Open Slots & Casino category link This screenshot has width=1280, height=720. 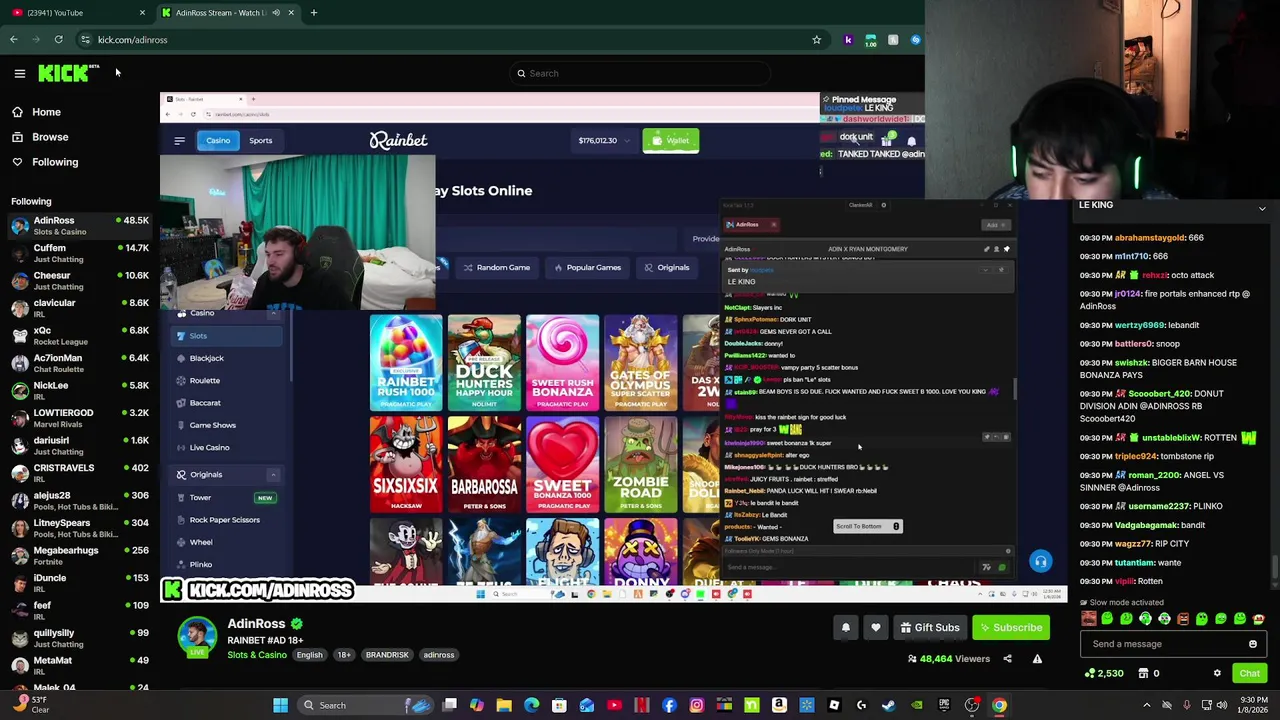(257, 655)
